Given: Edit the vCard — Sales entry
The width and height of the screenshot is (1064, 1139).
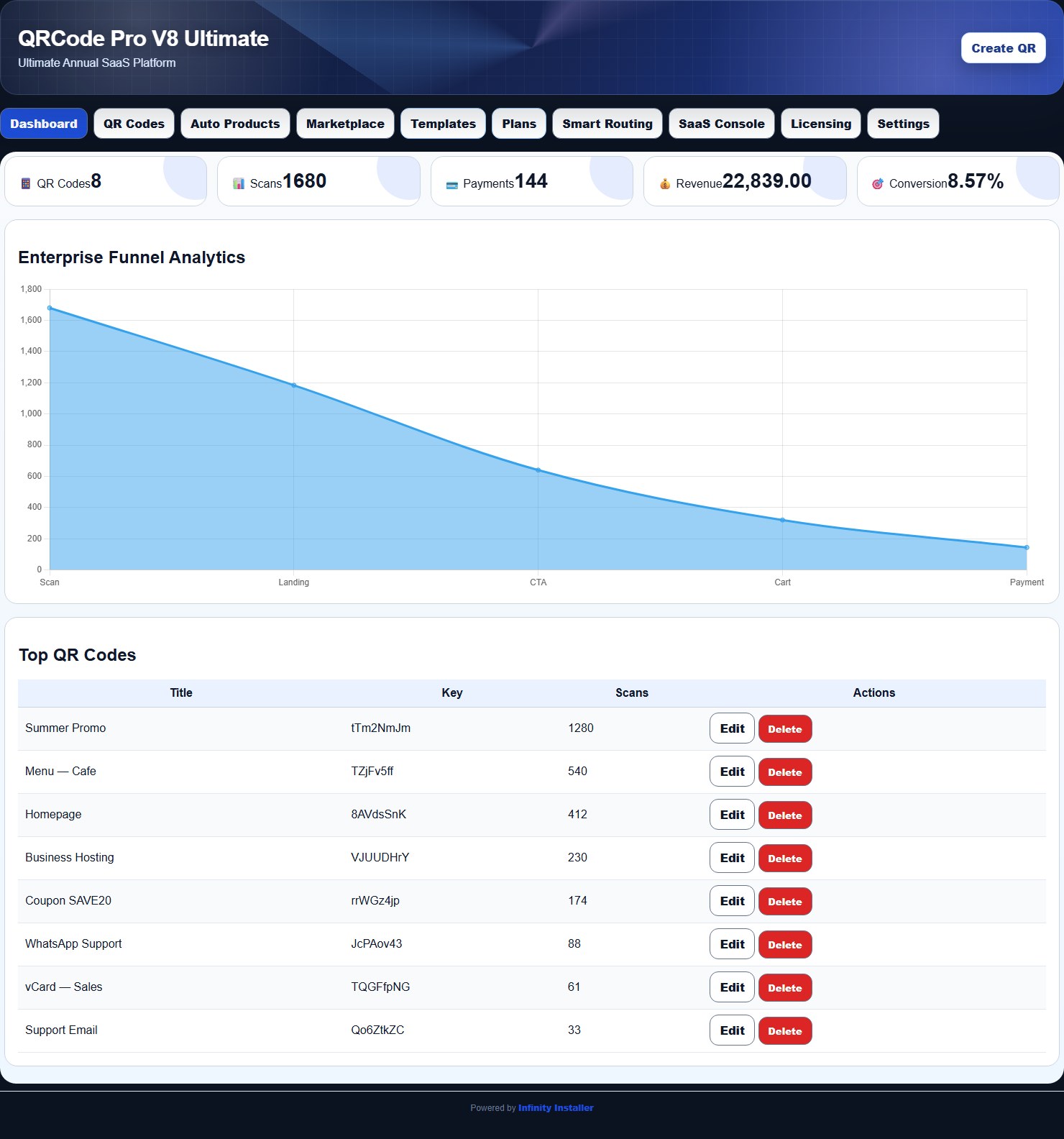Looking at the screenshot, I should (732, 987).
